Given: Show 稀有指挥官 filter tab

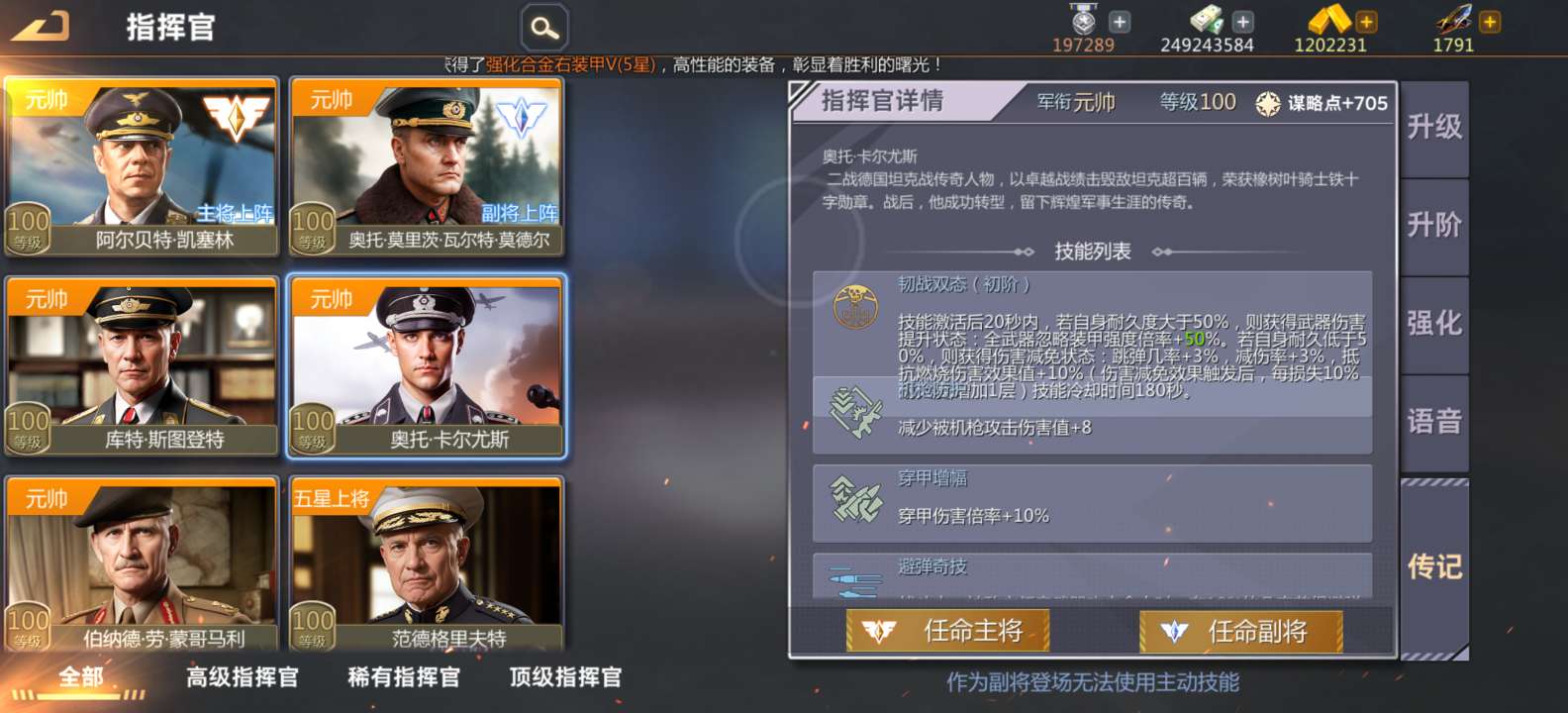Looking at the screenshot, I should tap(404, 677).
